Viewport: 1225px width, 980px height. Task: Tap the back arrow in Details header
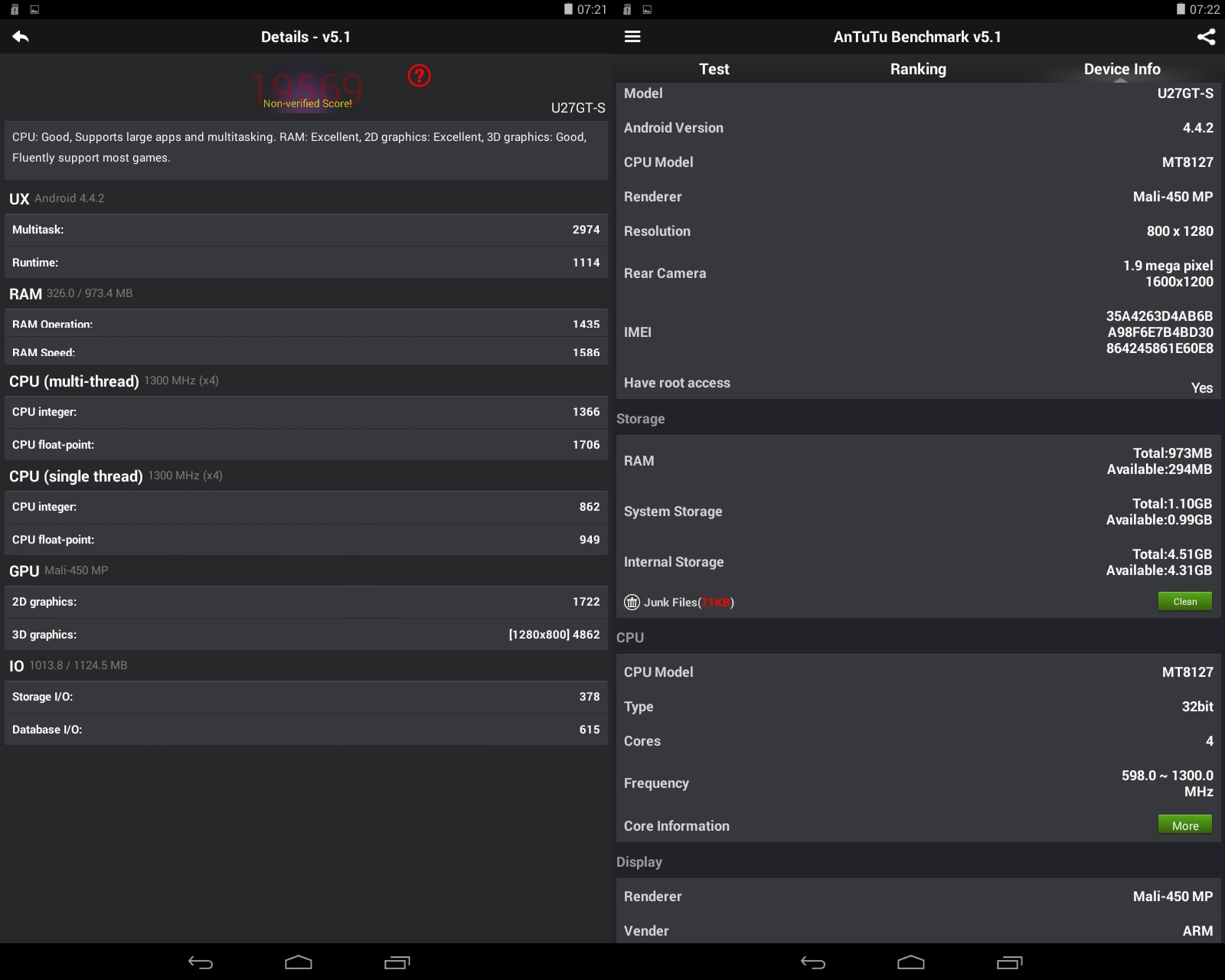21,37
